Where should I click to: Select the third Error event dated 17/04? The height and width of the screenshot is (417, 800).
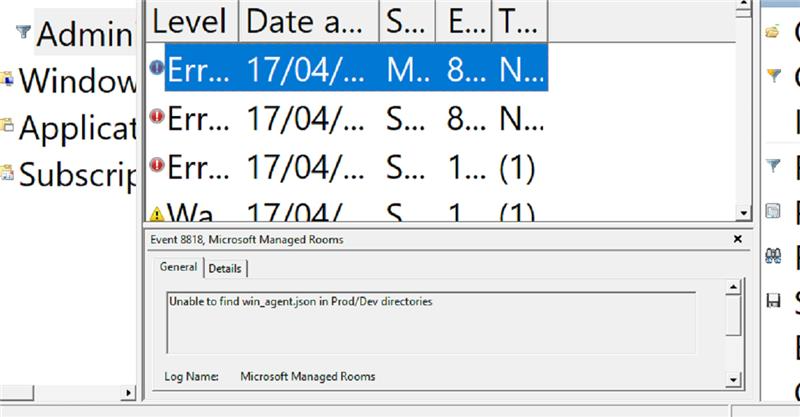pyautogui.click(x=350, y=164)
